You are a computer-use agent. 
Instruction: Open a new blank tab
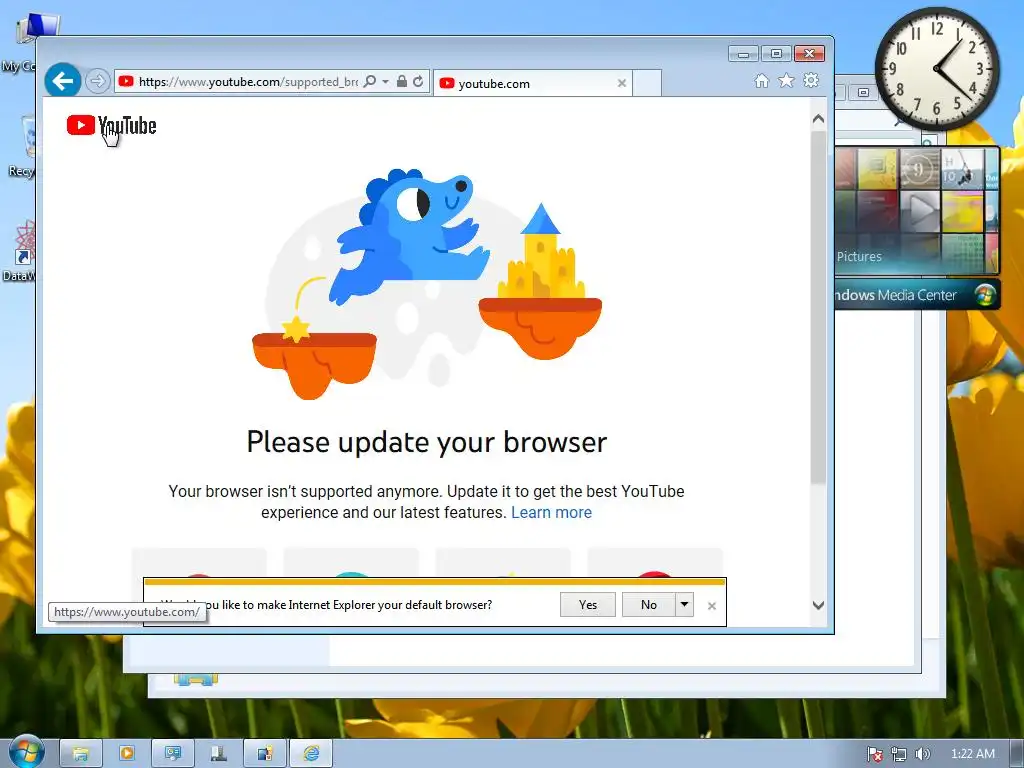tap(647, 84)
